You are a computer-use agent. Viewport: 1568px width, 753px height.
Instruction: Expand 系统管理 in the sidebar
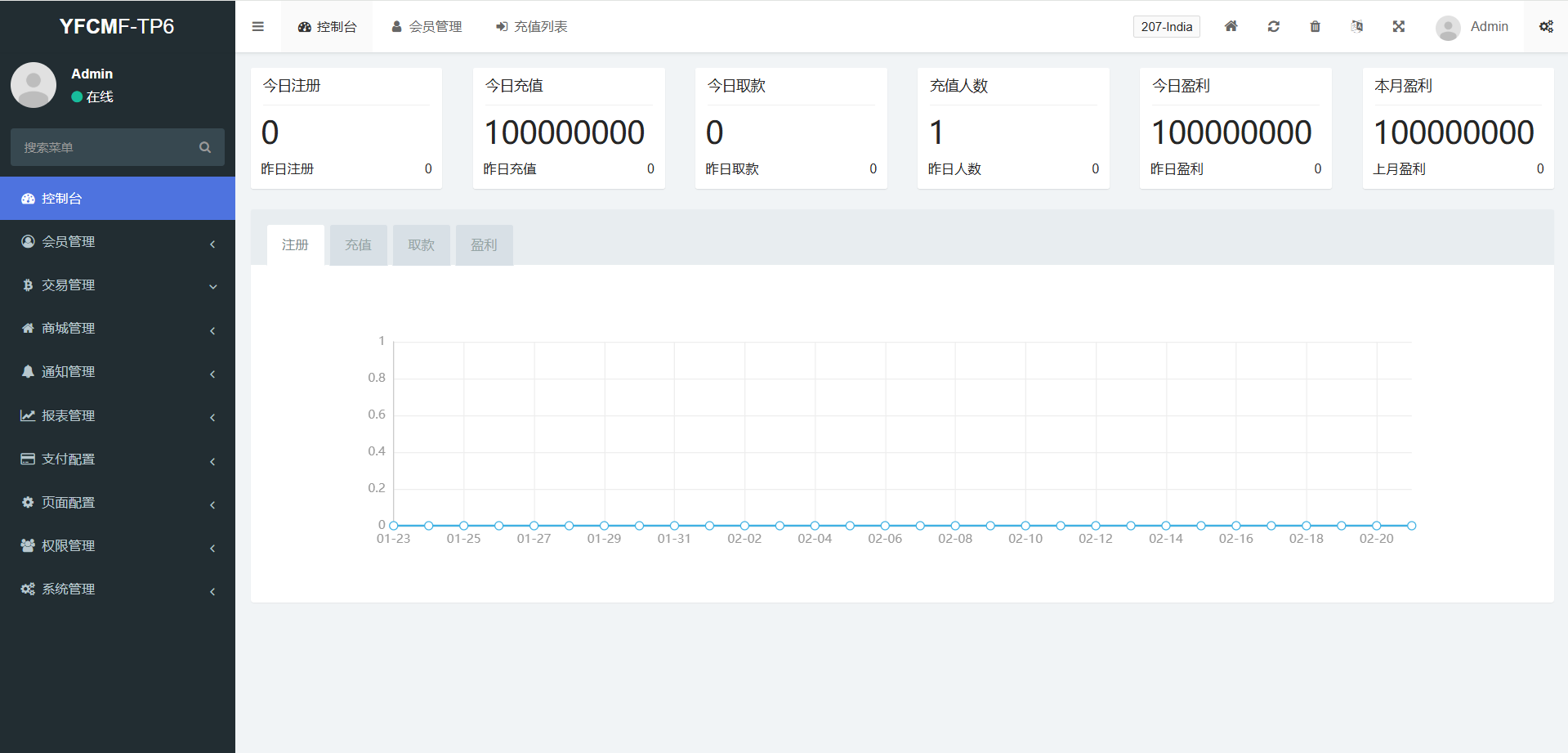(117, 589)
